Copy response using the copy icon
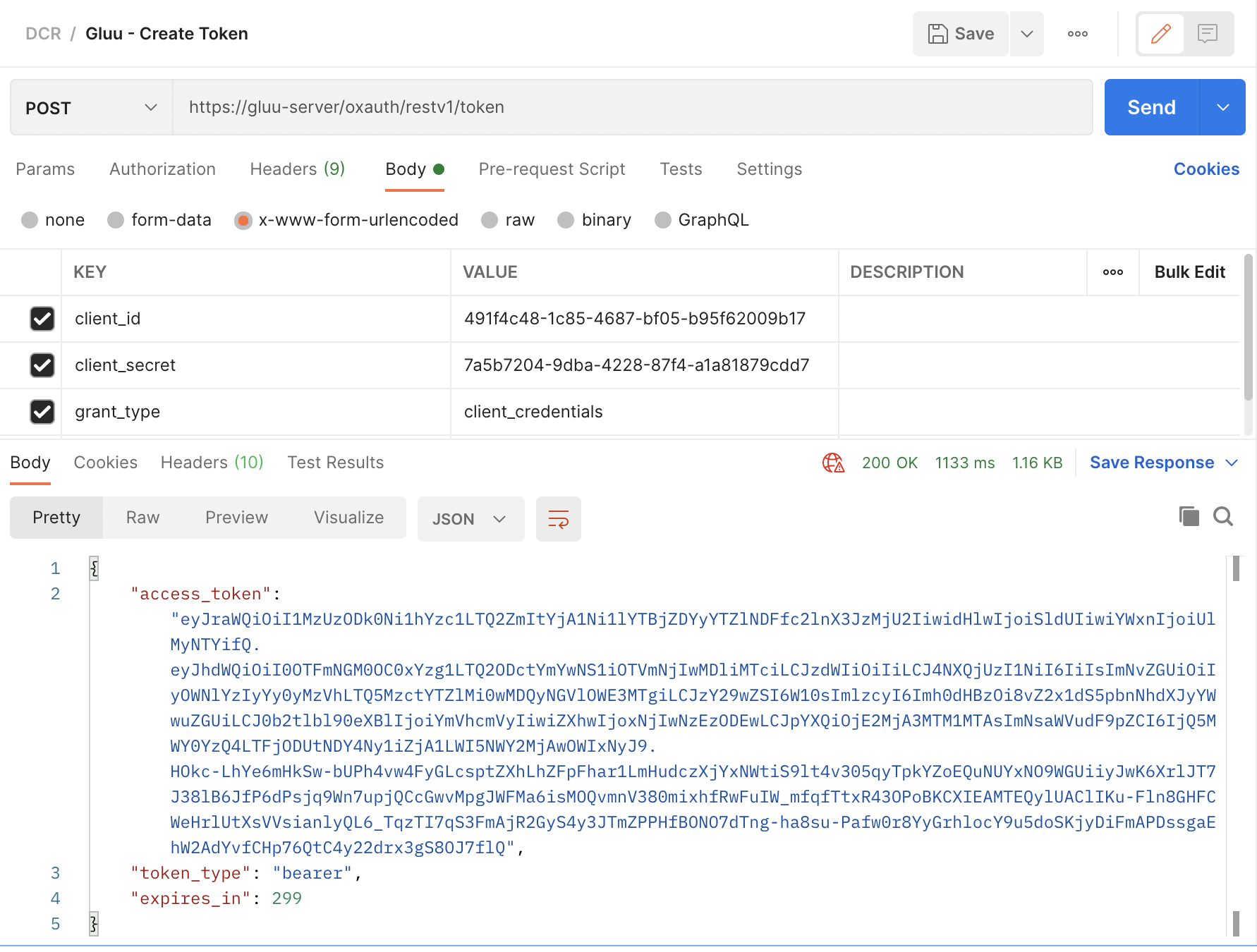Screen dimensions: 1257x952 (x=1189, y=517)
